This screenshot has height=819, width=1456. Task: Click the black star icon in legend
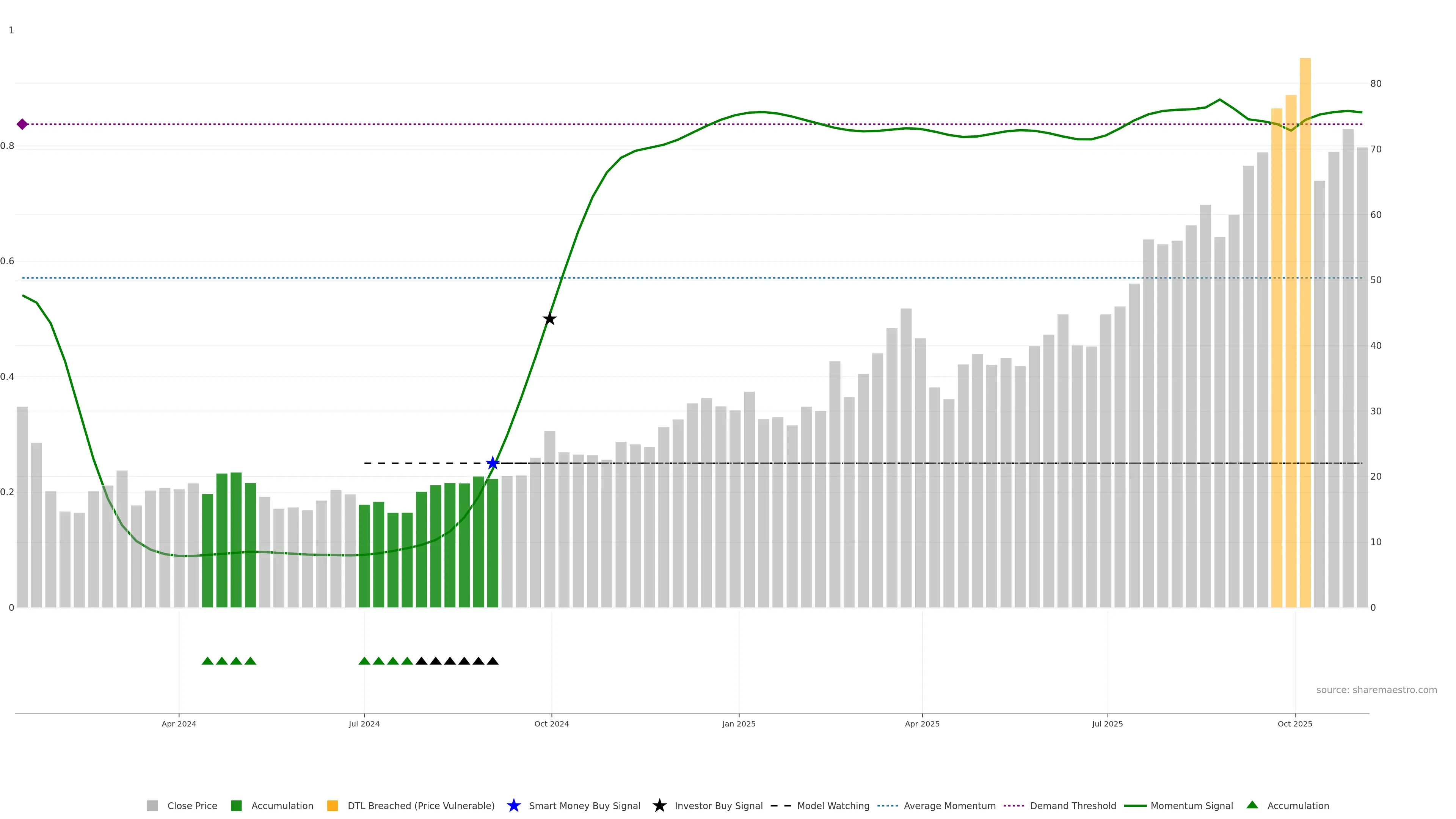[659, 806]
